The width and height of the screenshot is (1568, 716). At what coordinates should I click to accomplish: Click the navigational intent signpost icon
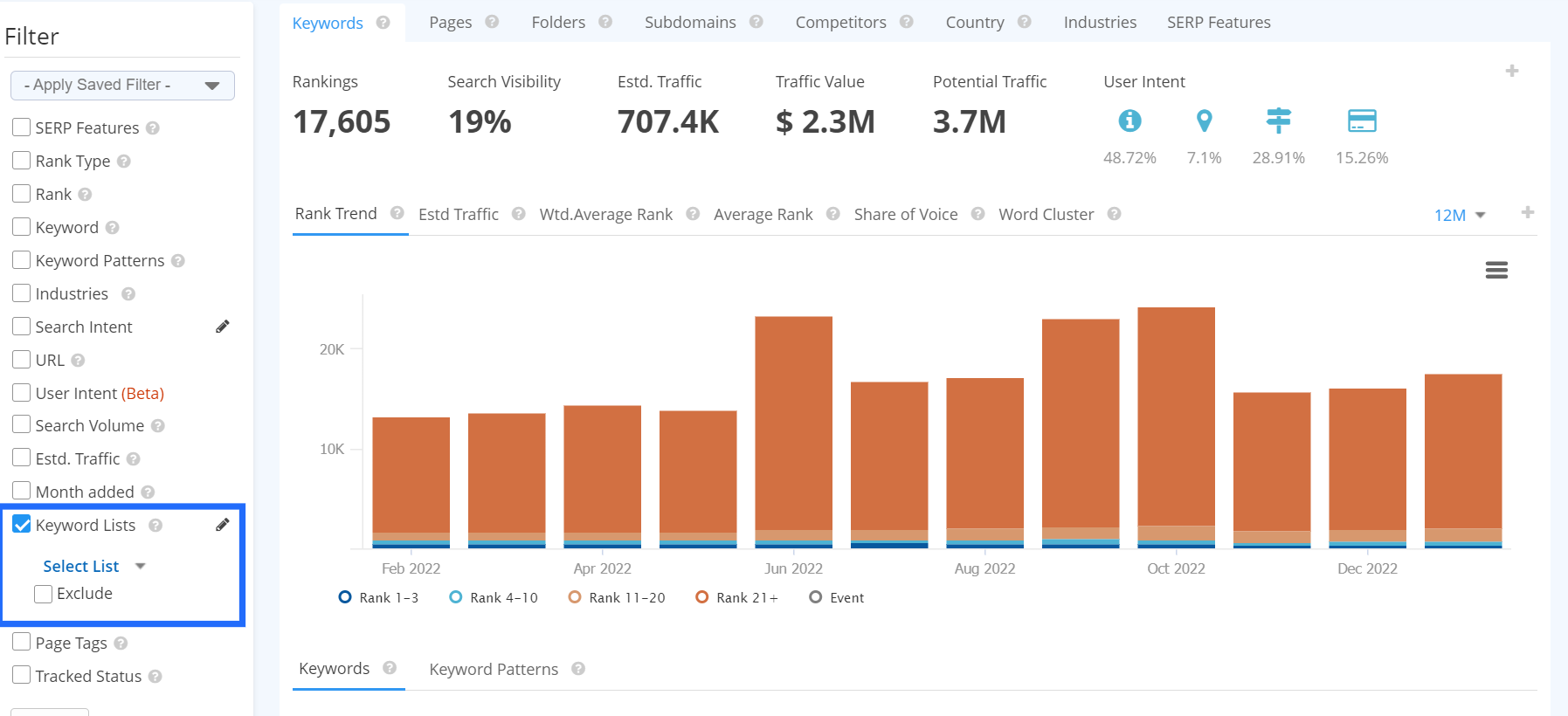click(x=1278, y=120)
